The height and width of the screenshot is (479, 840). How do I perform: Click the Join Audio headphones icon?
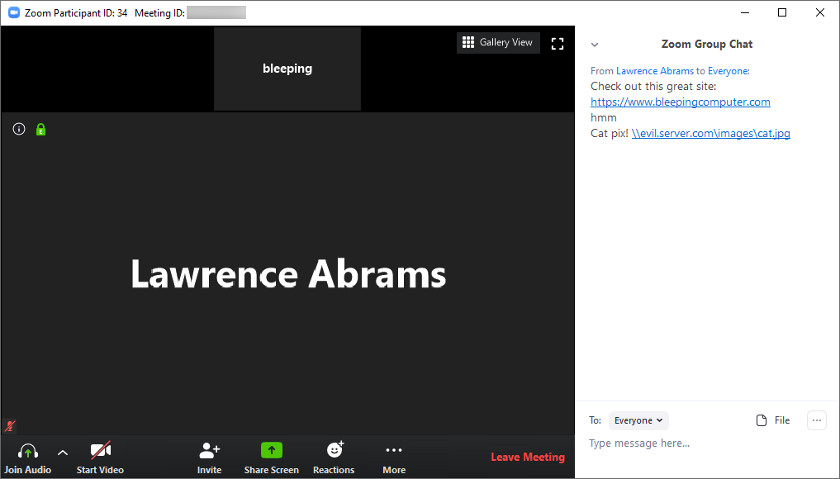coord(27,452)
